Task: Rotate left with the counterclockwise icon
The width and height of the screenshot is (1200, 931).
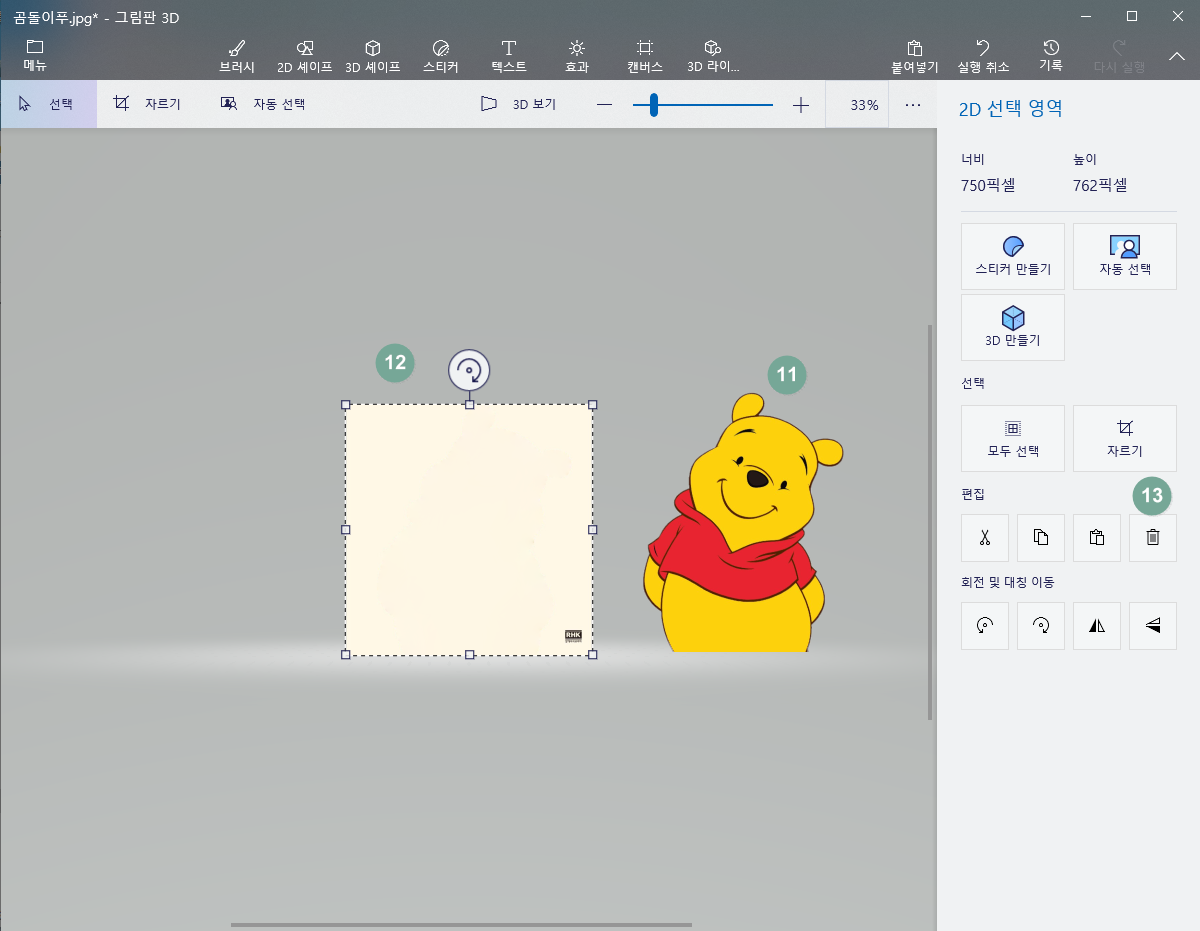Action: [x=985, y=625]
